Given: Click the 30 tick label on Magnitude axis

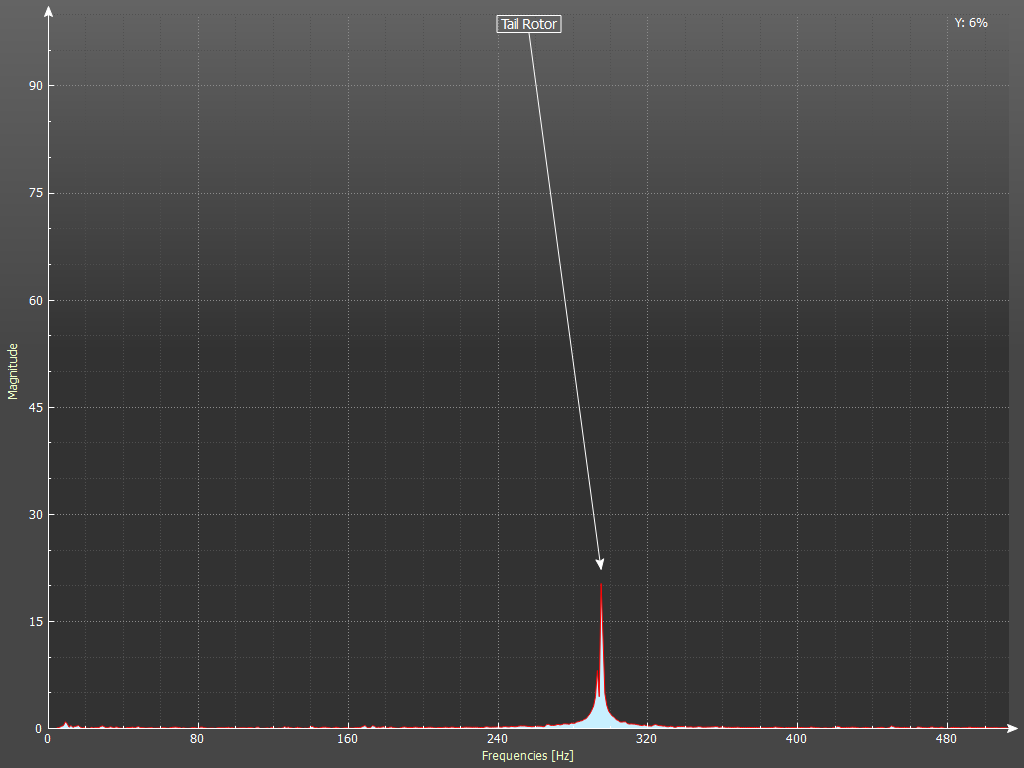Looking at the screenshot, I should click(35, 514).
